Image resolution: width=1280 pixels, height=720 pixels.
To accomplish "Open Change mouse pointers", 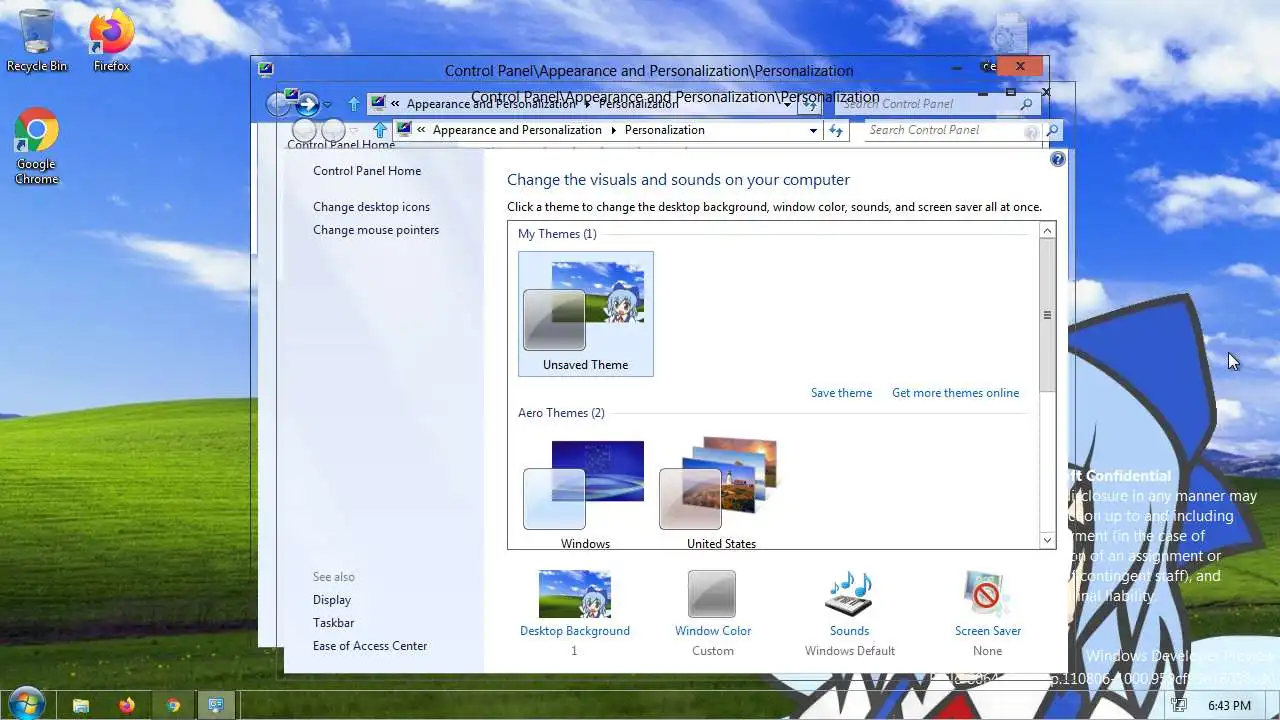I will (376, 230).
